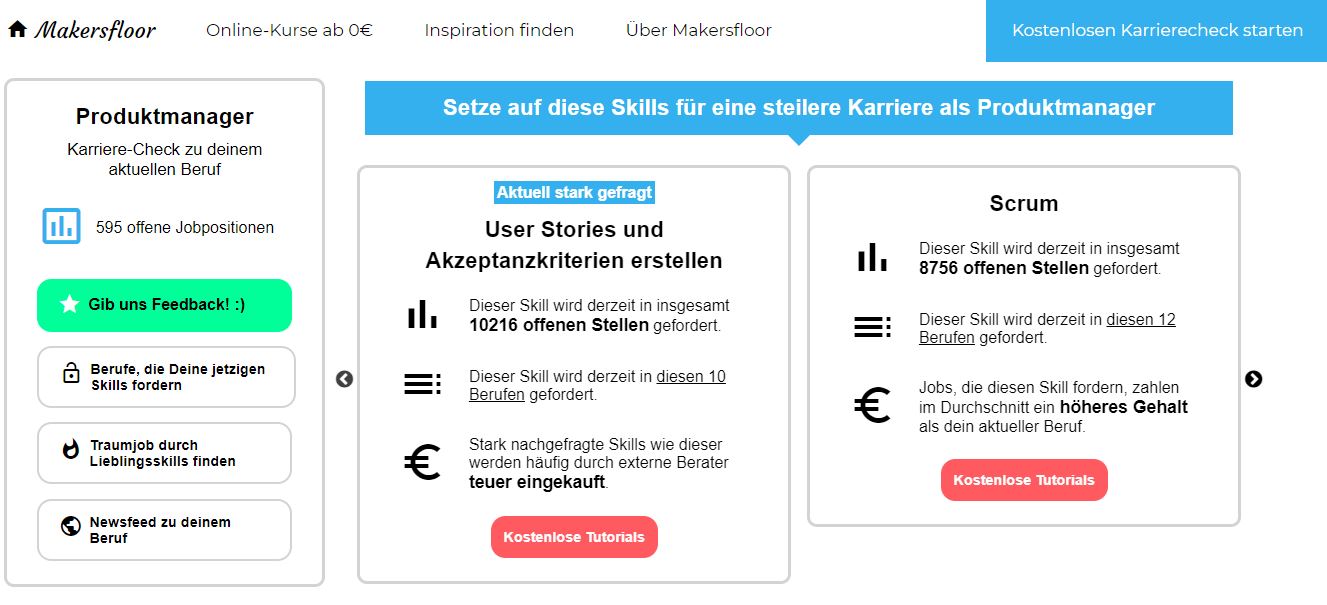Open Kostenlose Tutorials for Scrum
1327x605 pixels.
click(1024, 480)
